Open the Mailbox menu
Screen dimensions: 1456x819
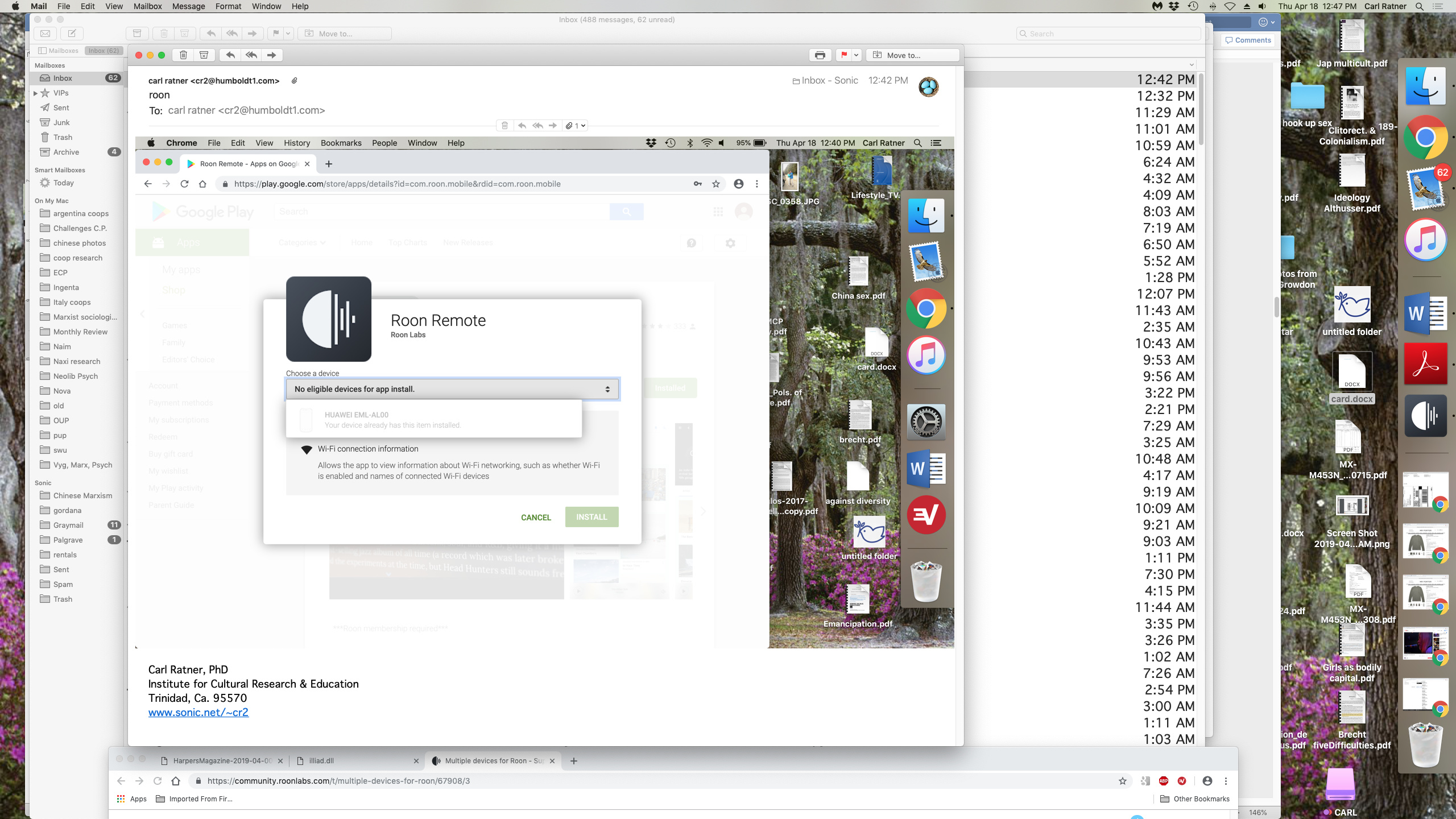pyautogui.click(x=148, y=6)
